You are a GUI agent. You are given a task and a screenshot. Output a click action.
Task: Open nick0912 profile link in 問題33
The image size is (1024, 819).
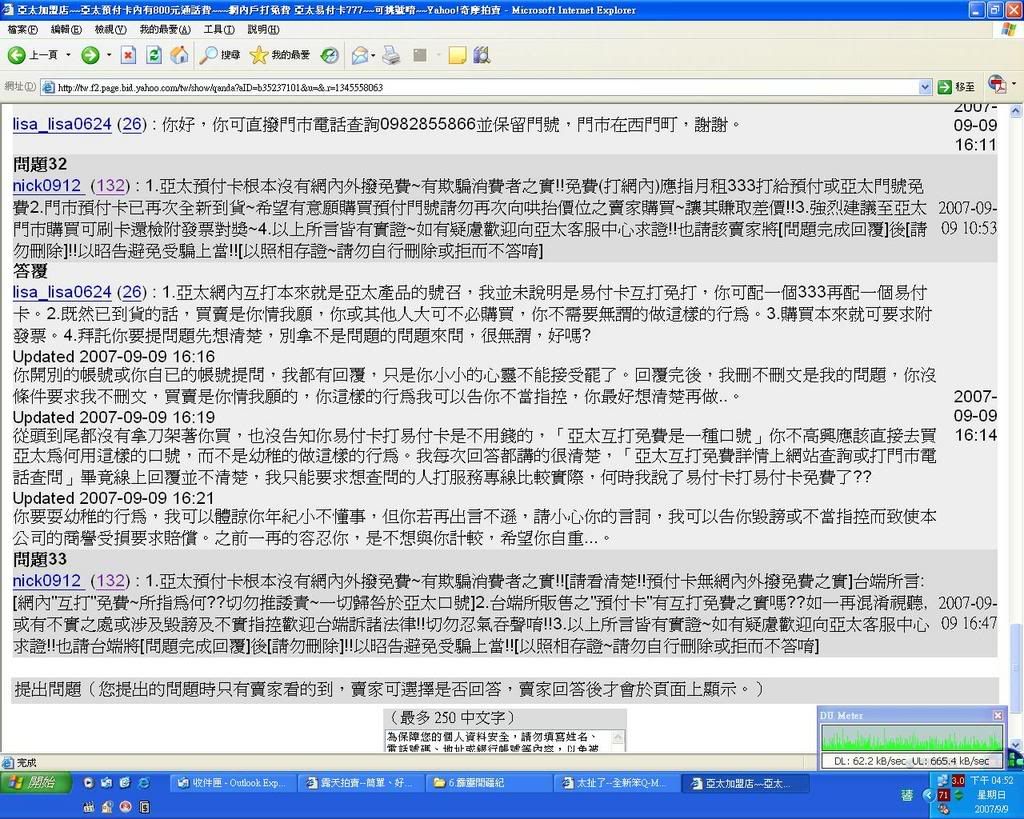pos(47,580)
